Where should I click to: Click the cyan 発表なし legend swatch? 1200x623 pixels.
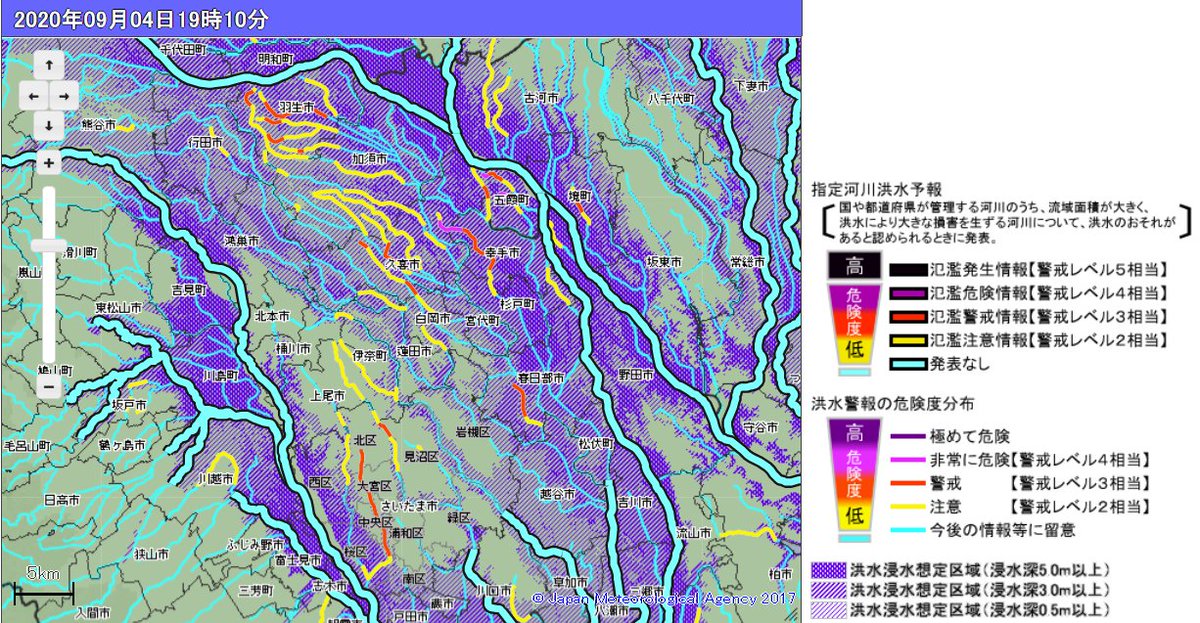908,364
